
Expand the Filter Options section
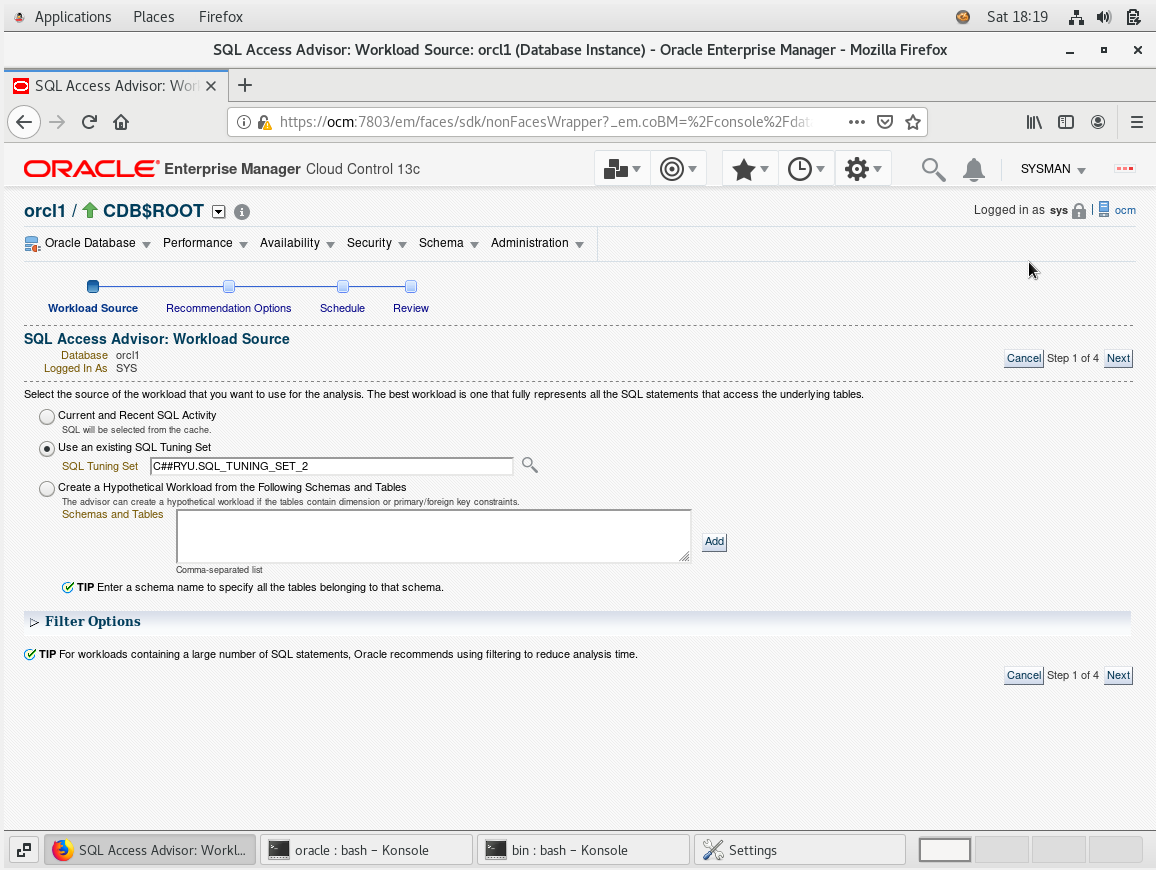(34, 622)
